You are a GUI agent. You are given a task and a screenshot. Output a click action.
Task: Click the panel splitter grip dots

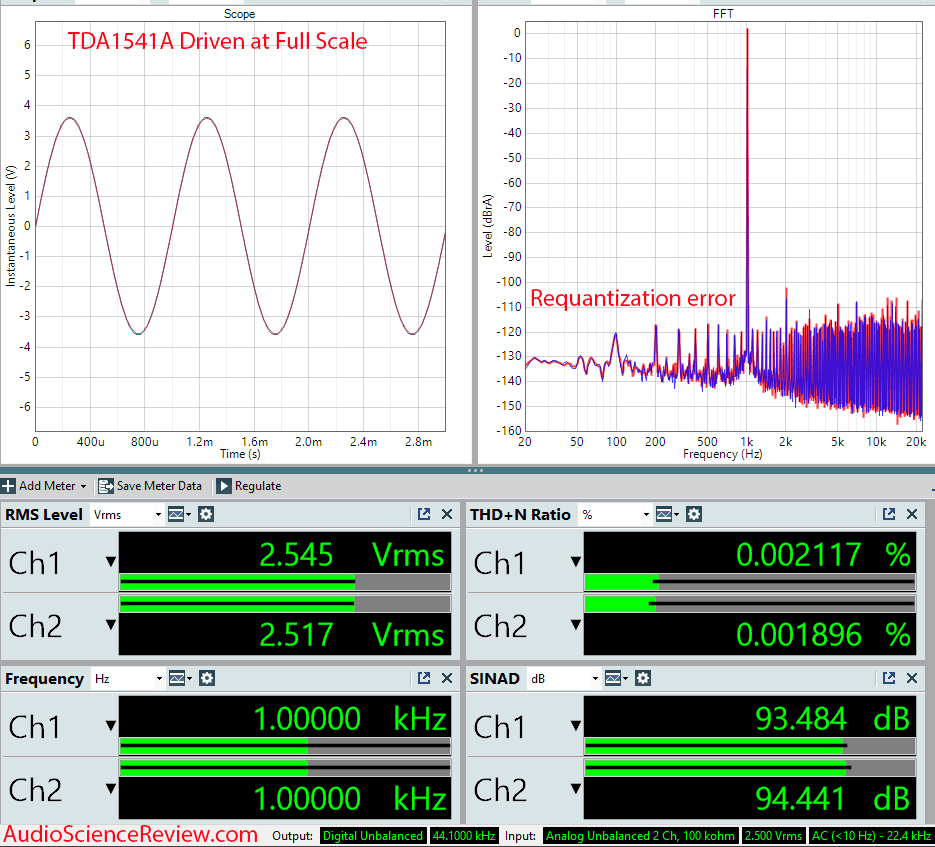coord(475,471)
